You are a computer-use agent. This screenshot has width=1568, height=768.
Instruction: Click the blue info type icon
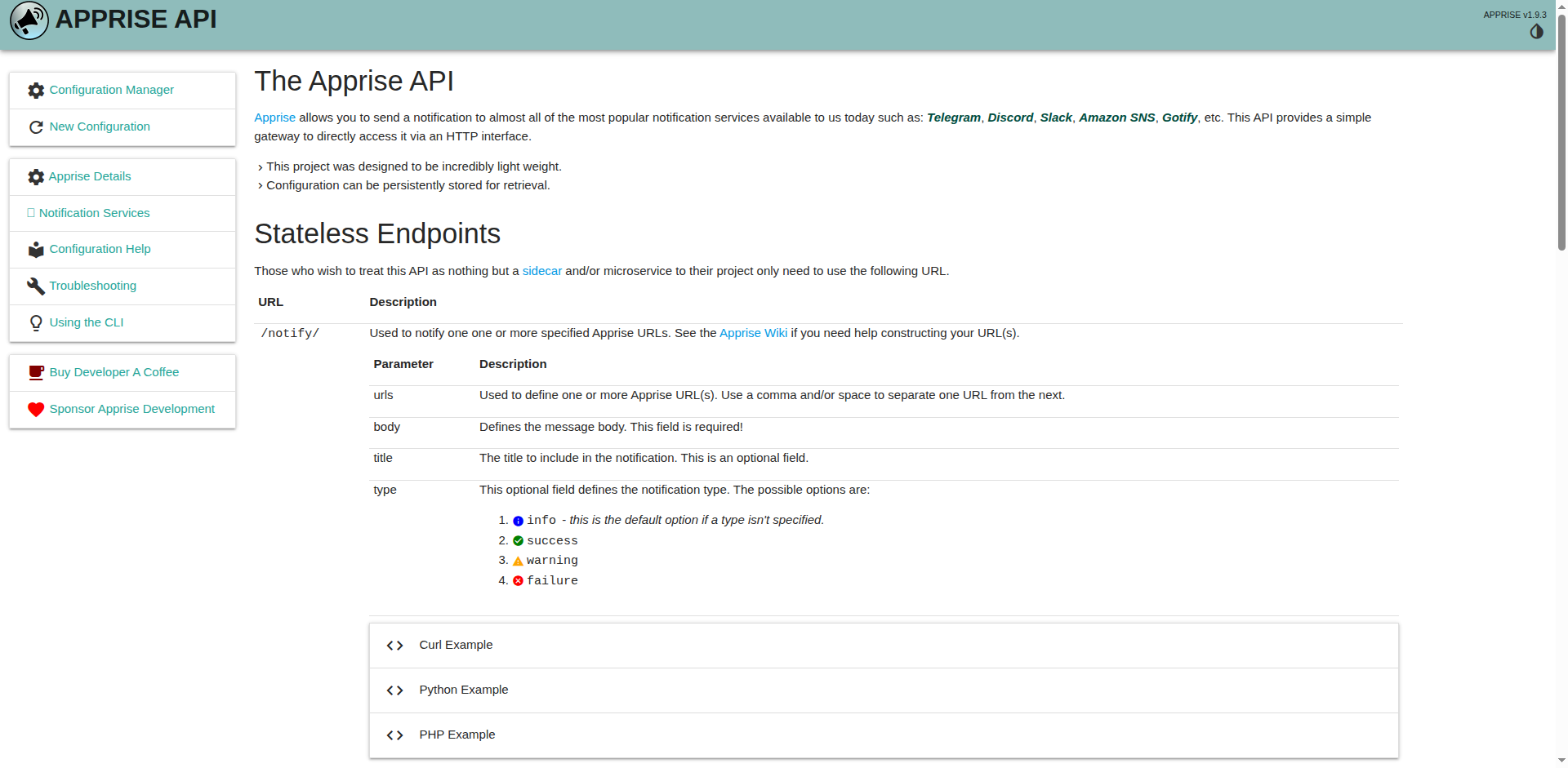click(x=518, y=521)
